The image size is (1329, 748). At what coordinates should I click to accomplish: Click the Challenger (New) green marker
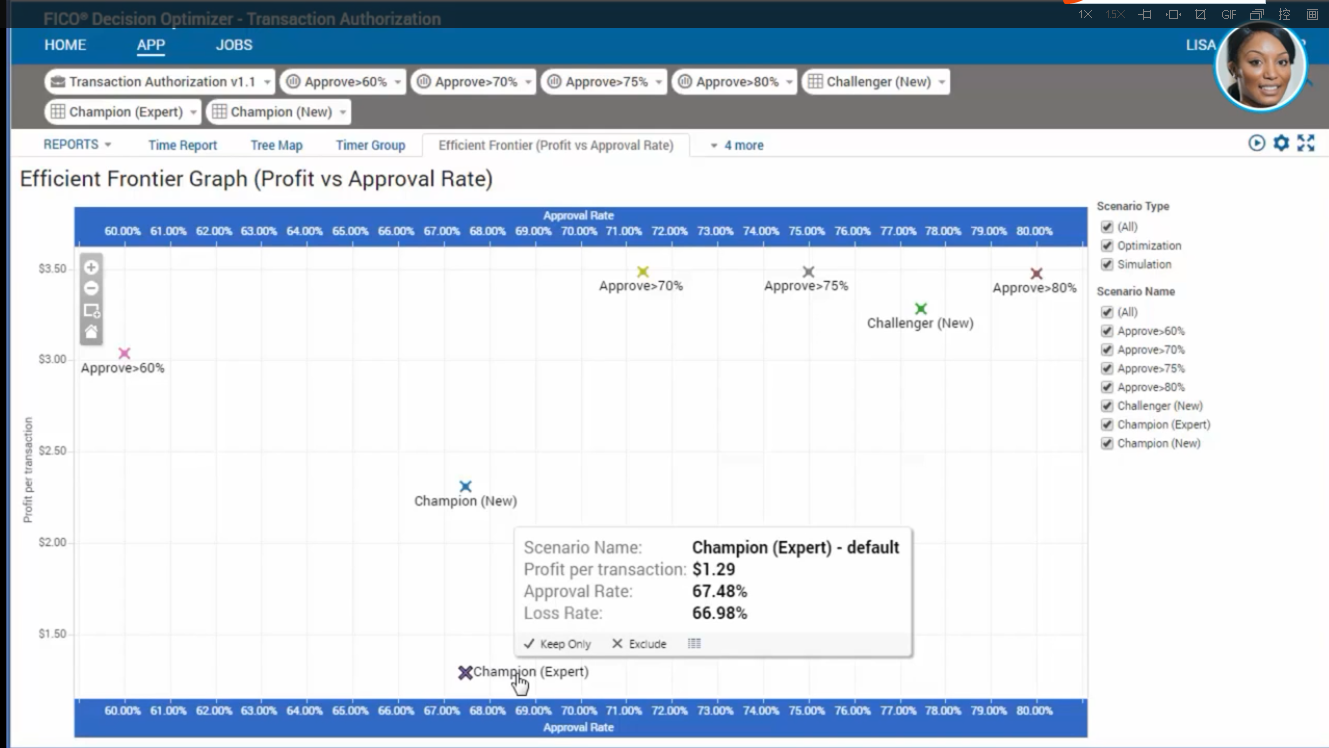tap(921, 309)
